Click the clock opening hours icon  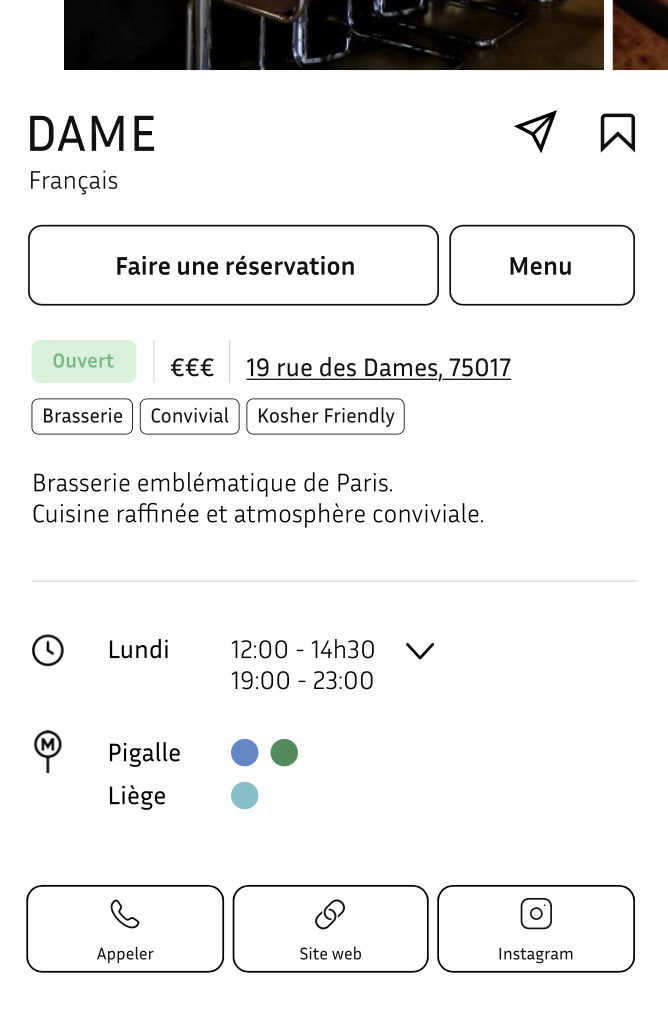coord(48,650)
